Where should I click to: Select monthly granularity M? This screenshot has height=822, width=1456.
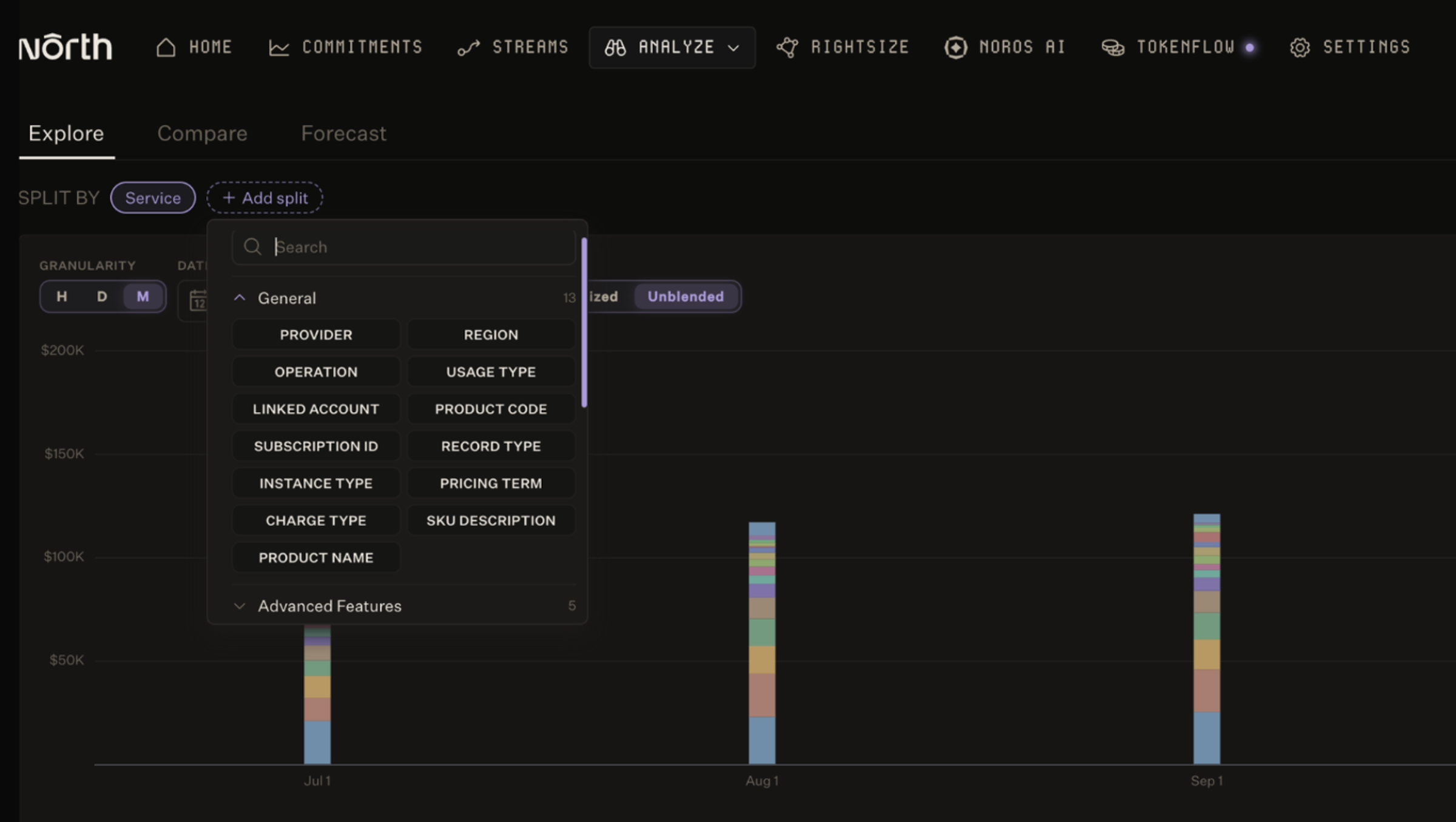143,297
